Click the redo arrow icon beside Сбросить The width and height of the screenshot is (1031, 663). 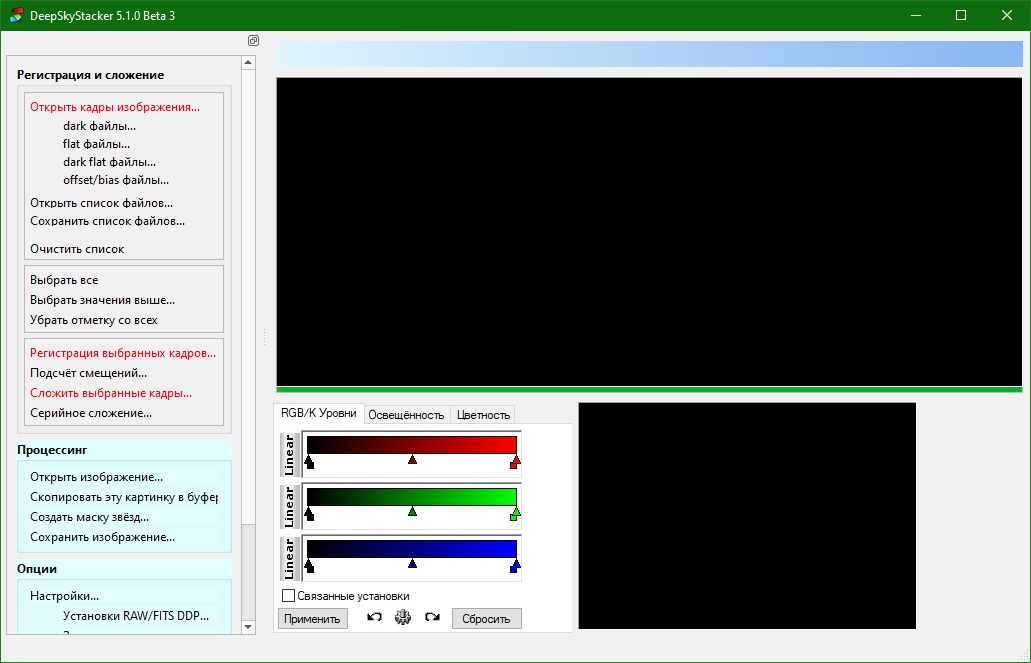point(432,617)
